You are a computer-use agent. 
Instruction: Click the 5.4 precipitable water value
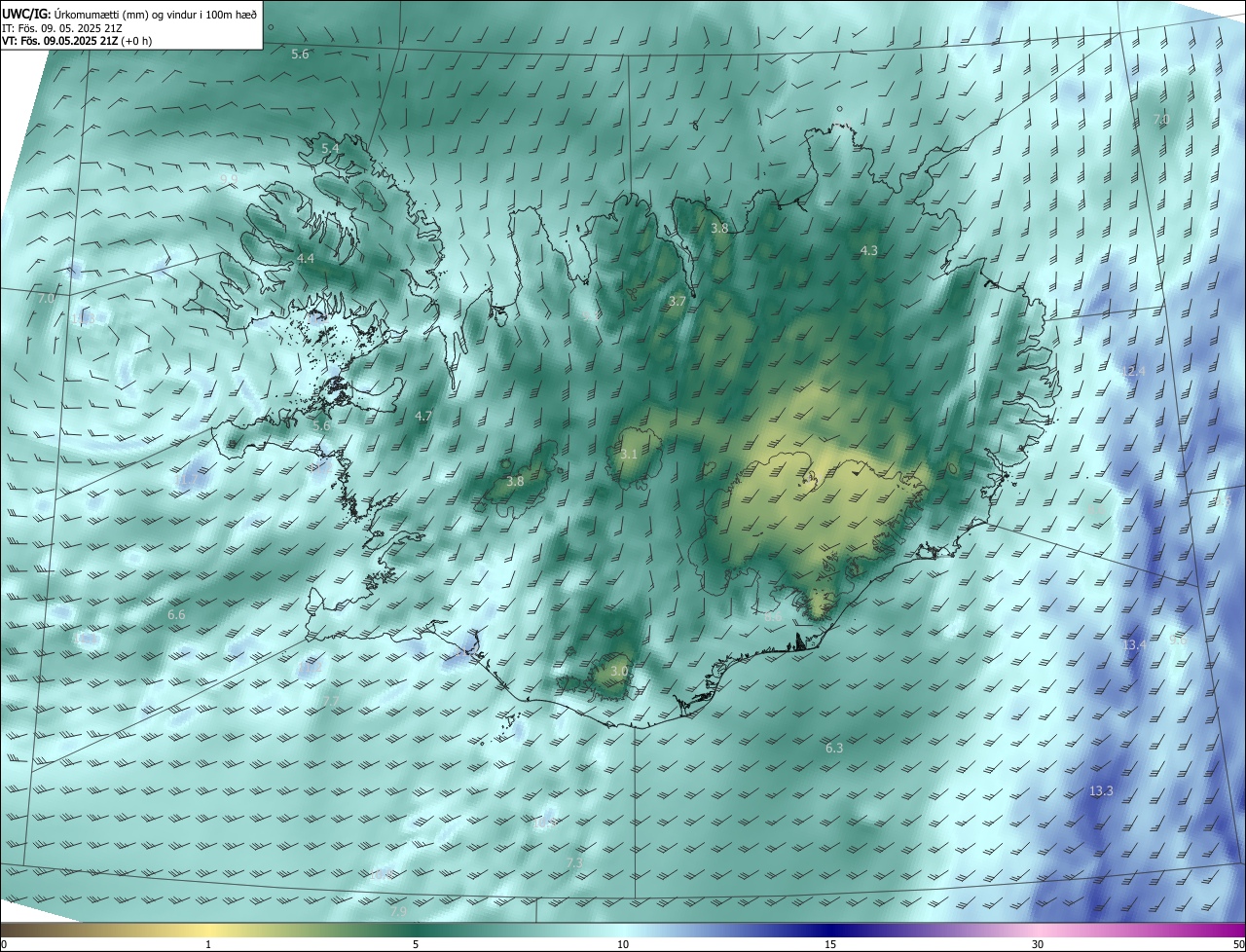click(330, 148)
